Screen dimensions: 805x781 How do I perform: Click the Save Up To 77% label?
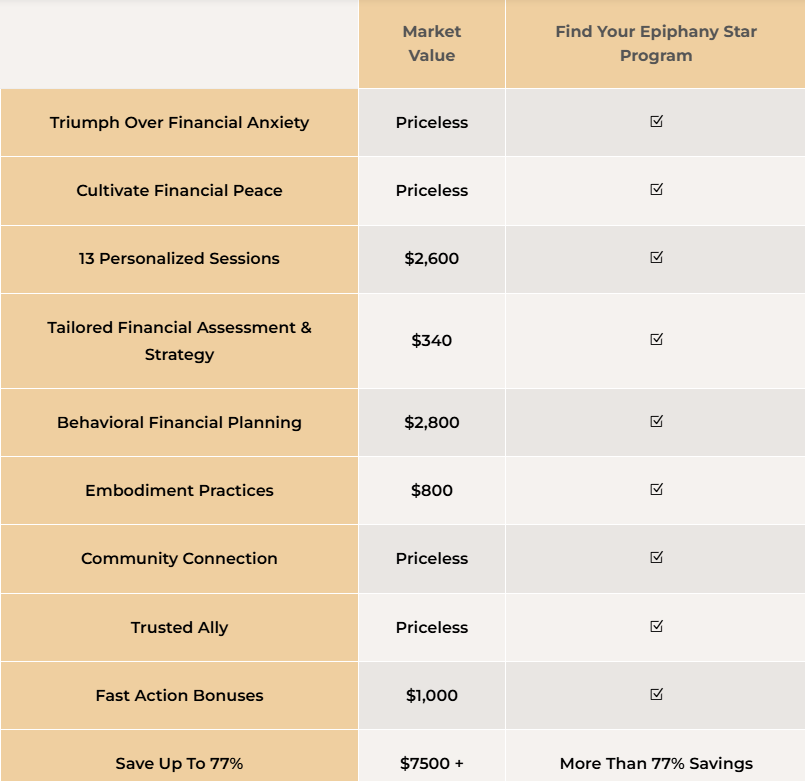click(x=179, y=764)
